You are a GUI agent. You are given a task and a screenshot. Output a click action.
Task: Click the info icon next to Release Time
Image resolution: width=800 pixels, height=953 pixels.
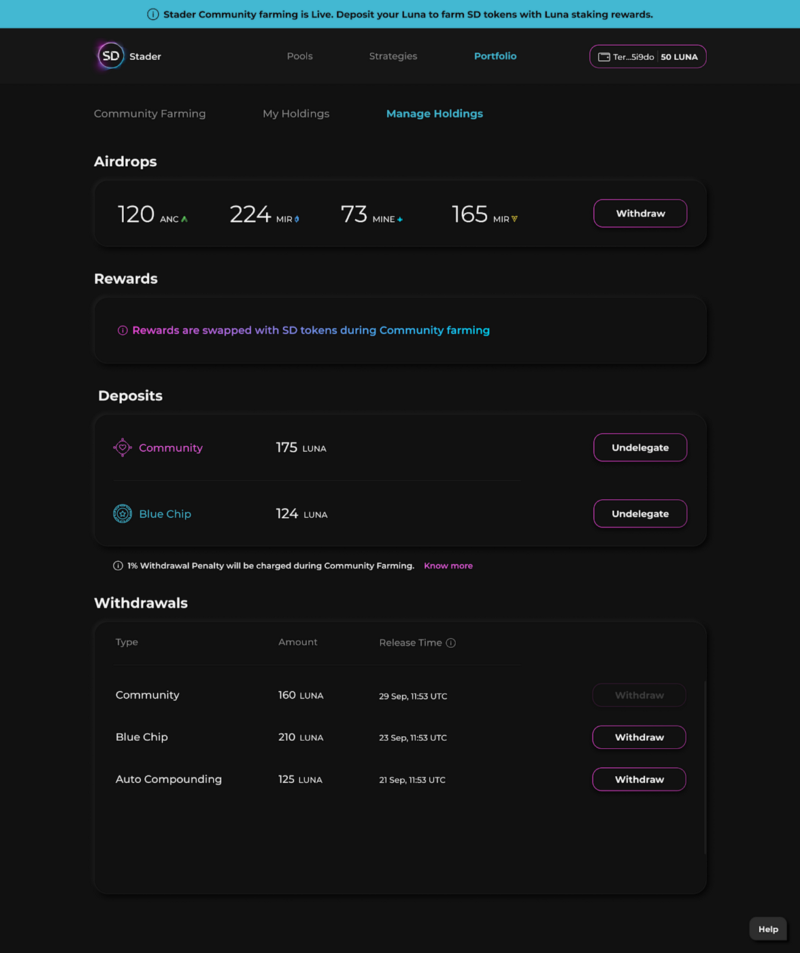tap(450, 643)
